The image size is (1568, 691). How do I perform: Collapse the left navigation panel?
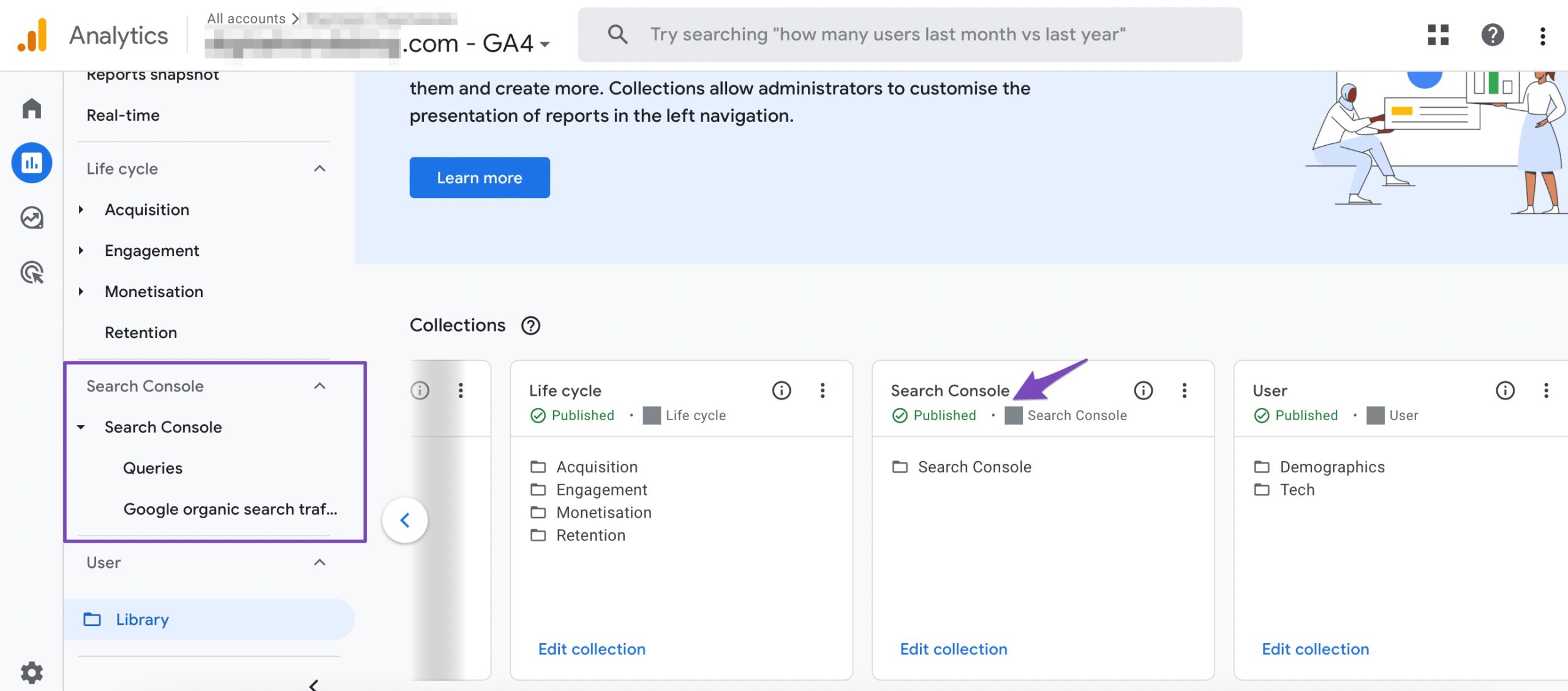(314, 684)
